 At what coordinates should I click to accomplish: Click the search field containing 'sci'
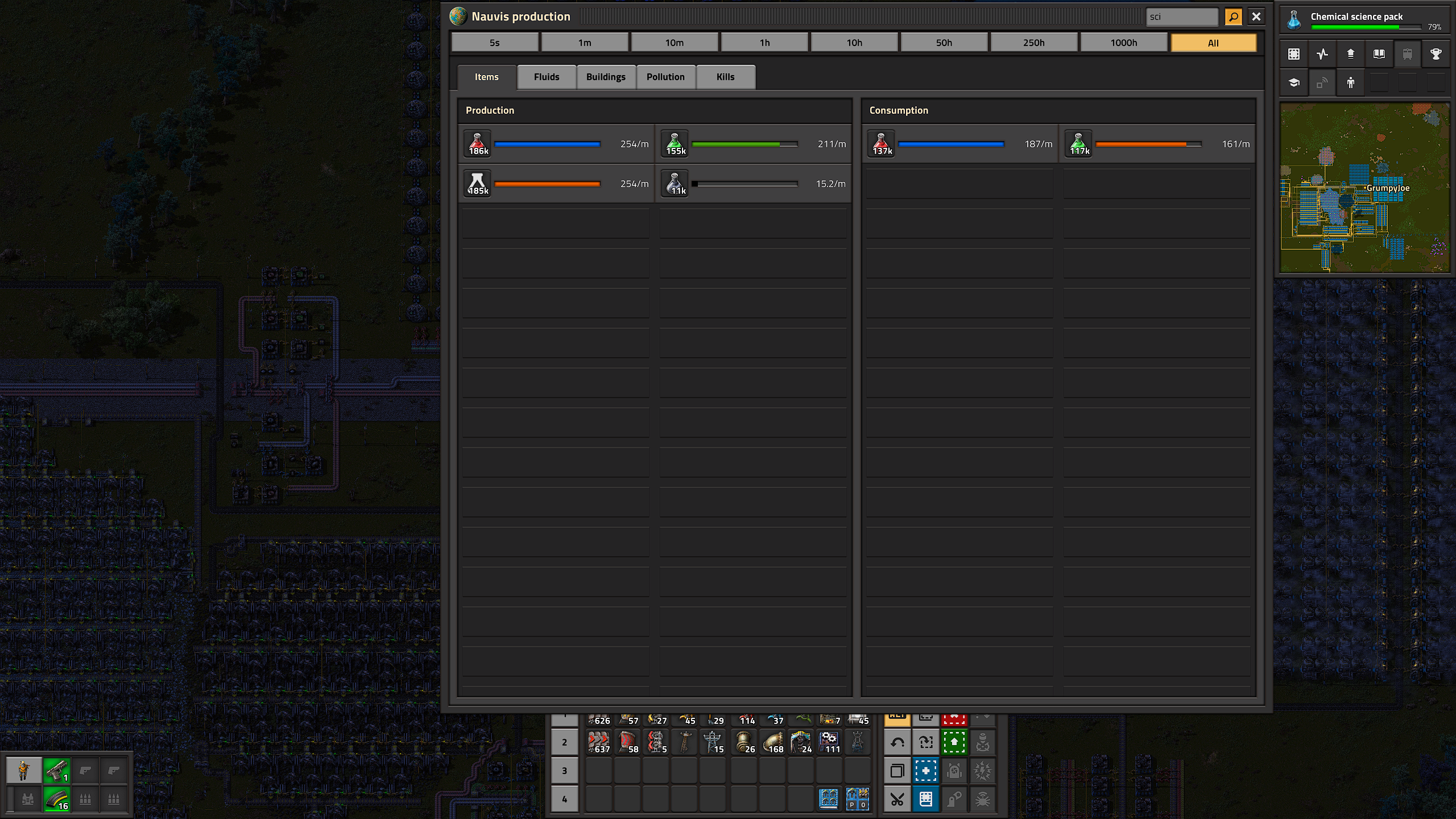pyautogui.click(x=1182, y=16)
